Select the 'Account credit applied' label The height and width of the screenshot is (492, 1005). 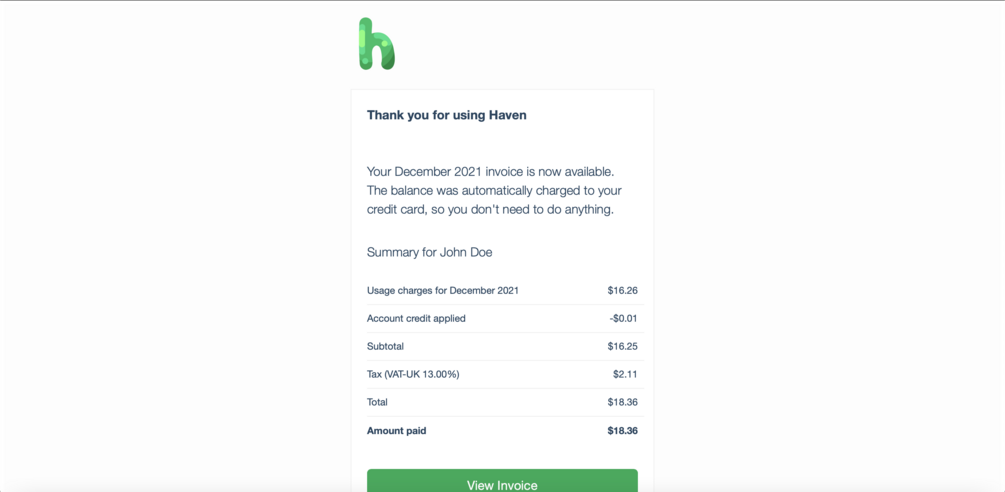[416, 319]
